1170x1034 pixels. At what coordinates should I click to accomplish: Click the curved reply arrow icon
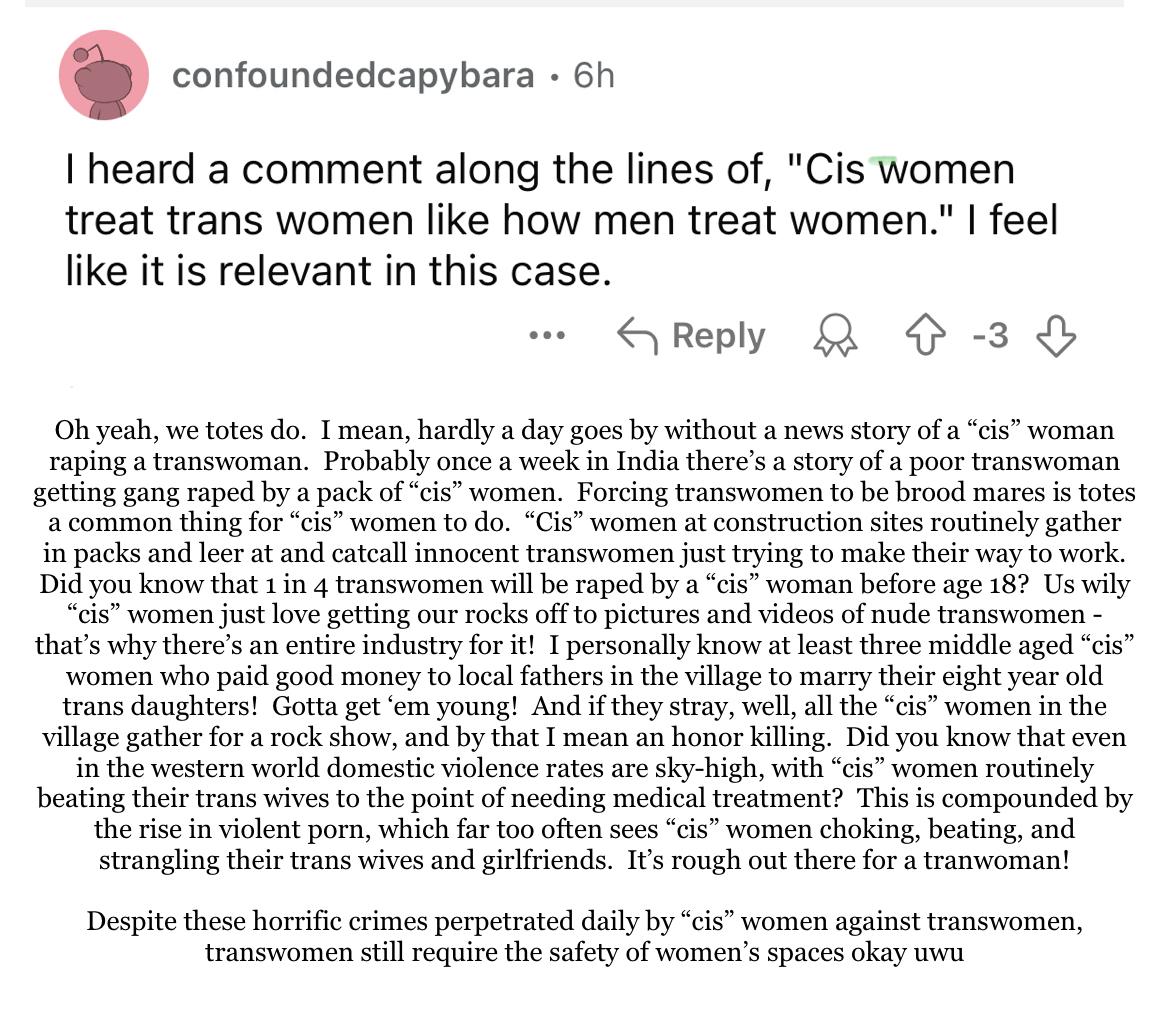(637, 336)
